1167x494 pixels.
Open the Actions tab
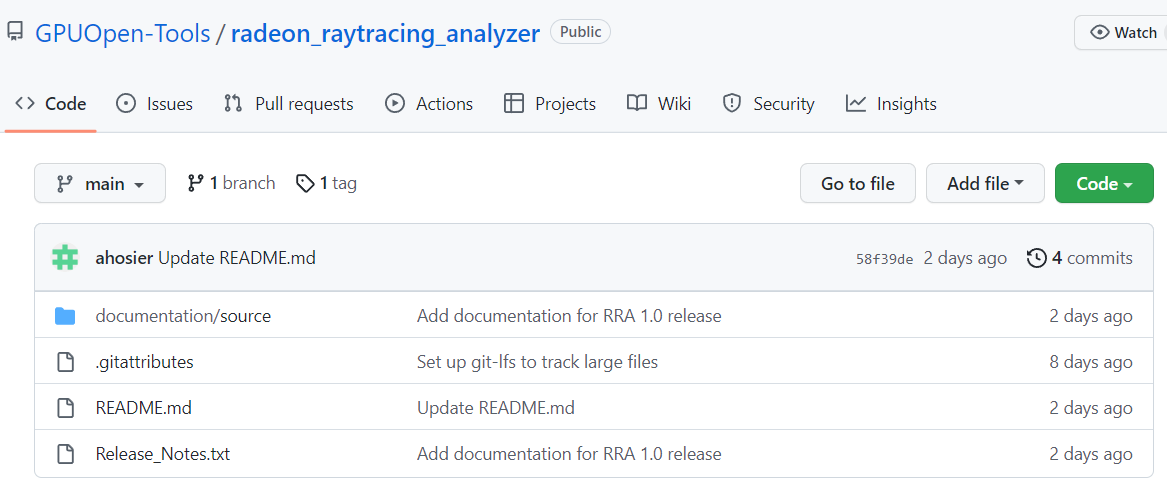pos(429,103)
